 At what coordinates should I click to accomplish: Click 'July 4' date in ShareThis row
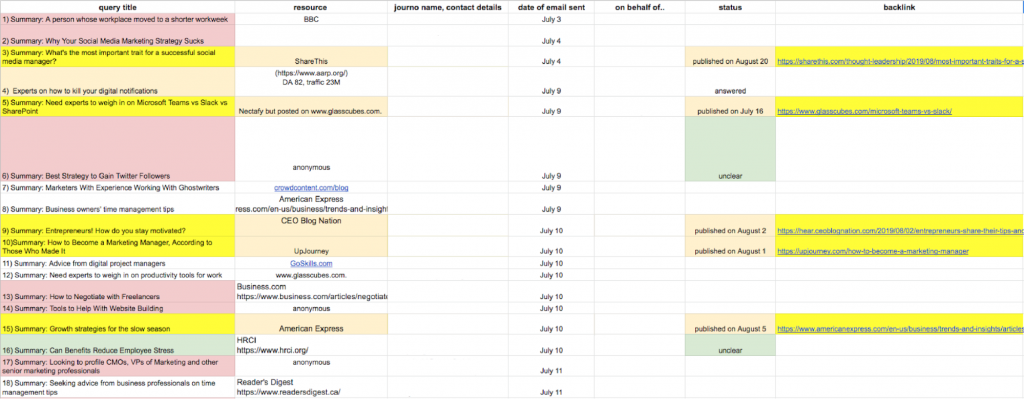[551, 57]
